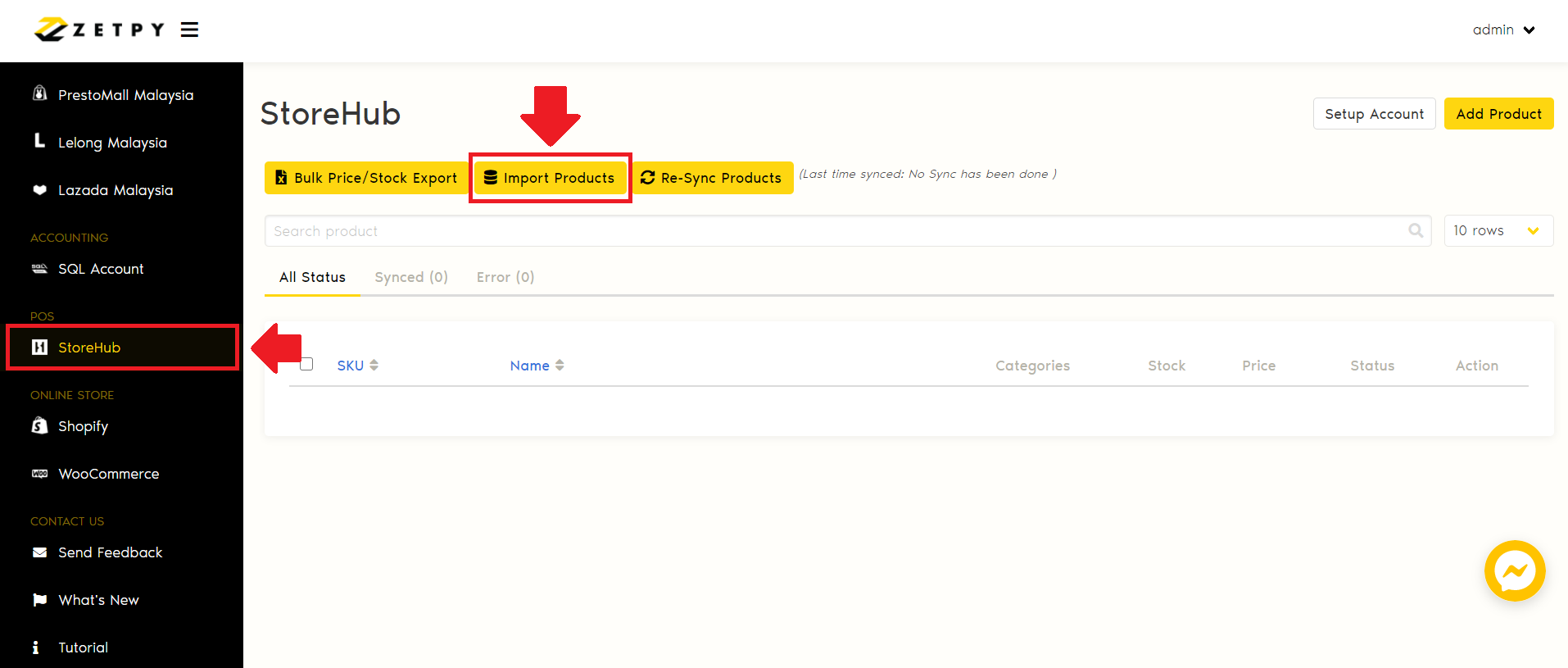This screenshot has height=668, width=1568.
Task: Click the Lelong Malaysia L icon
Action: (x=39, y=141)
